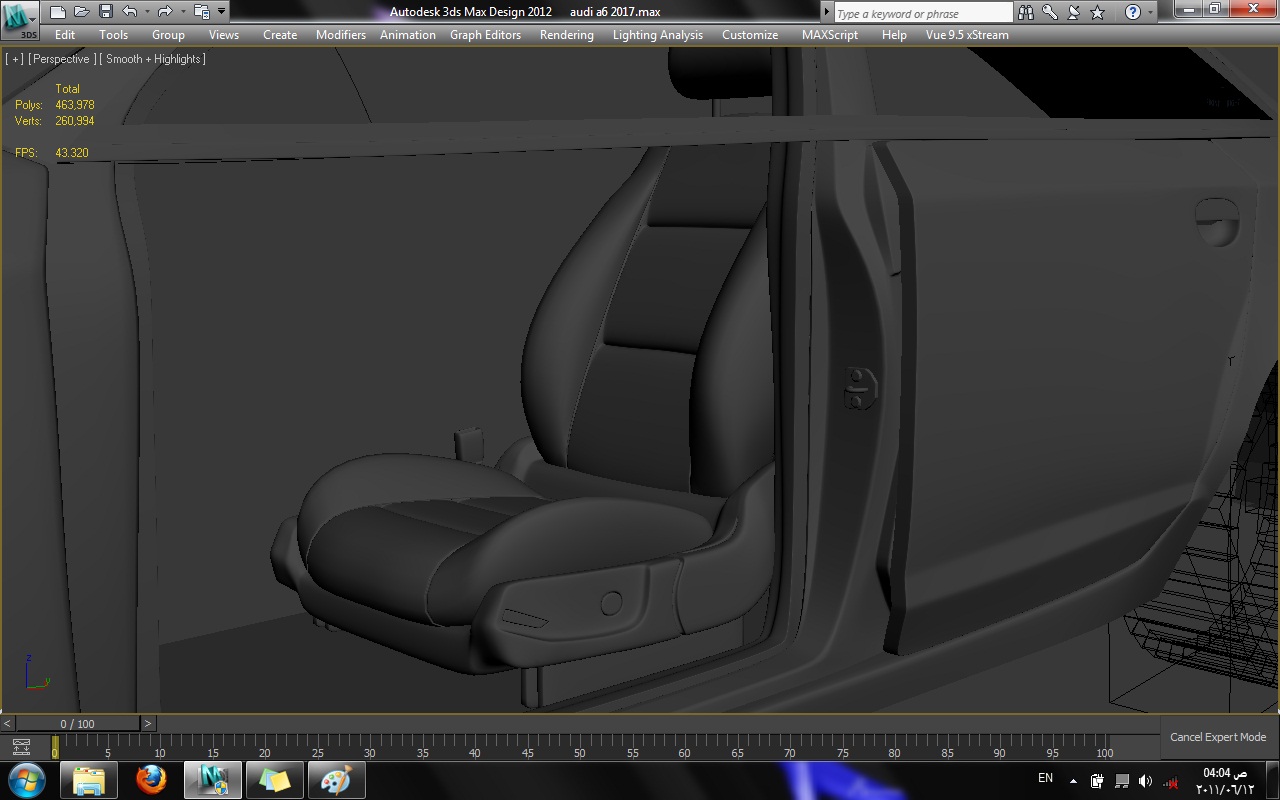Viewport: 1280px width, 800px height.
Task: Open the 3ds Max application button menu
Action: (20, 19)
